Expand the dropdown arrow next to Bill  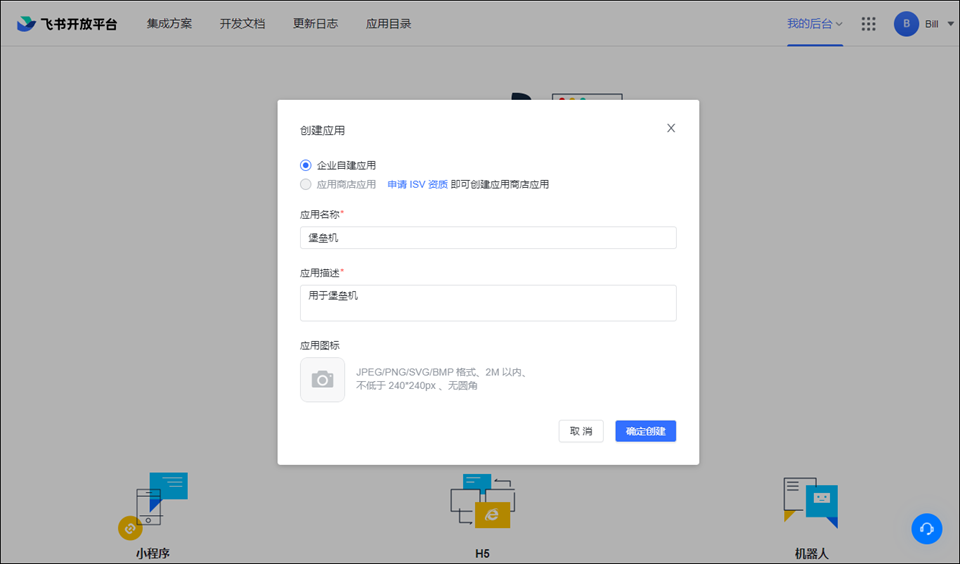[949, 24]
